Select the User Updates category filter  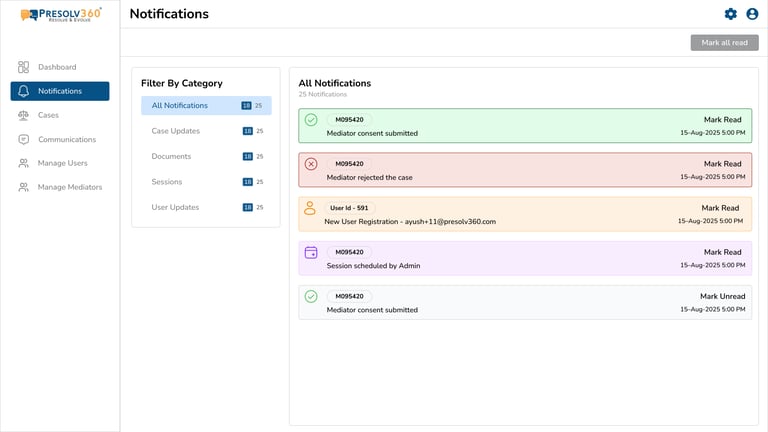175,207
